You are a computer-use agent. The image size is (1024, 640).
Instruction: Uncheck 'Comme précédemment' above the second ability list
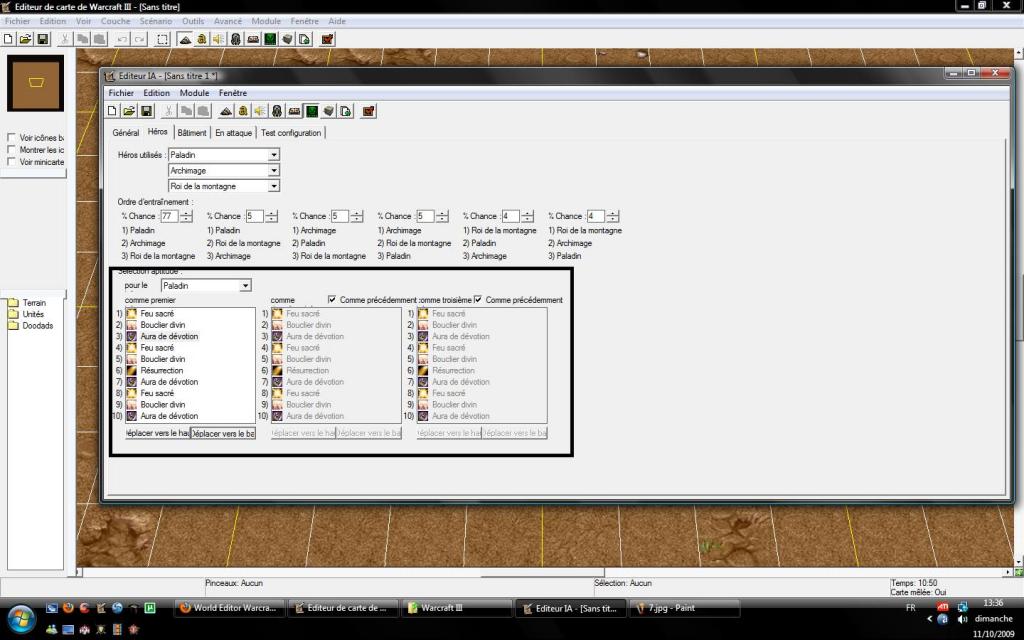[x=332, y=300]
